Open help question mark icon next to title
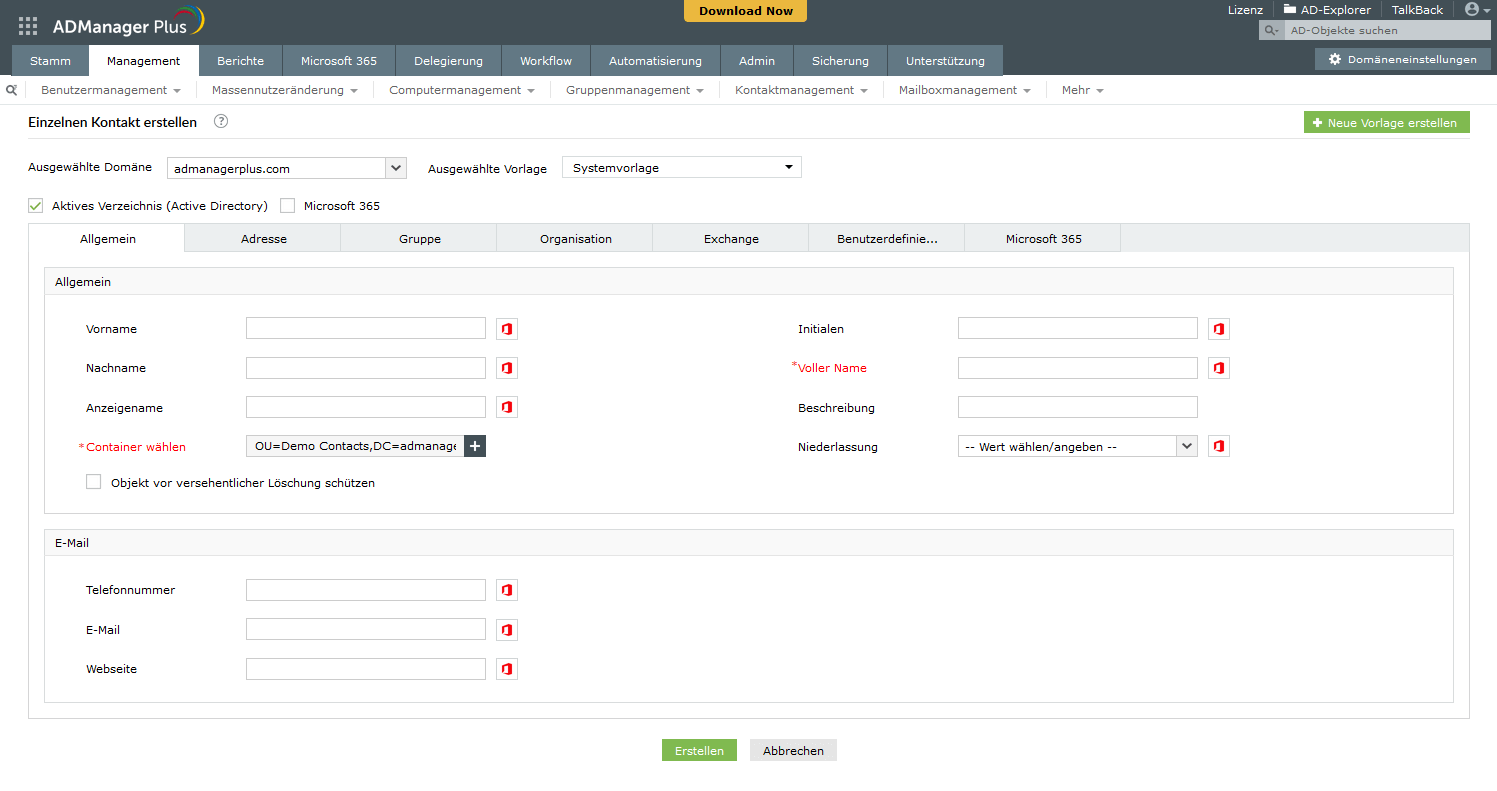 tap(221, 122)
